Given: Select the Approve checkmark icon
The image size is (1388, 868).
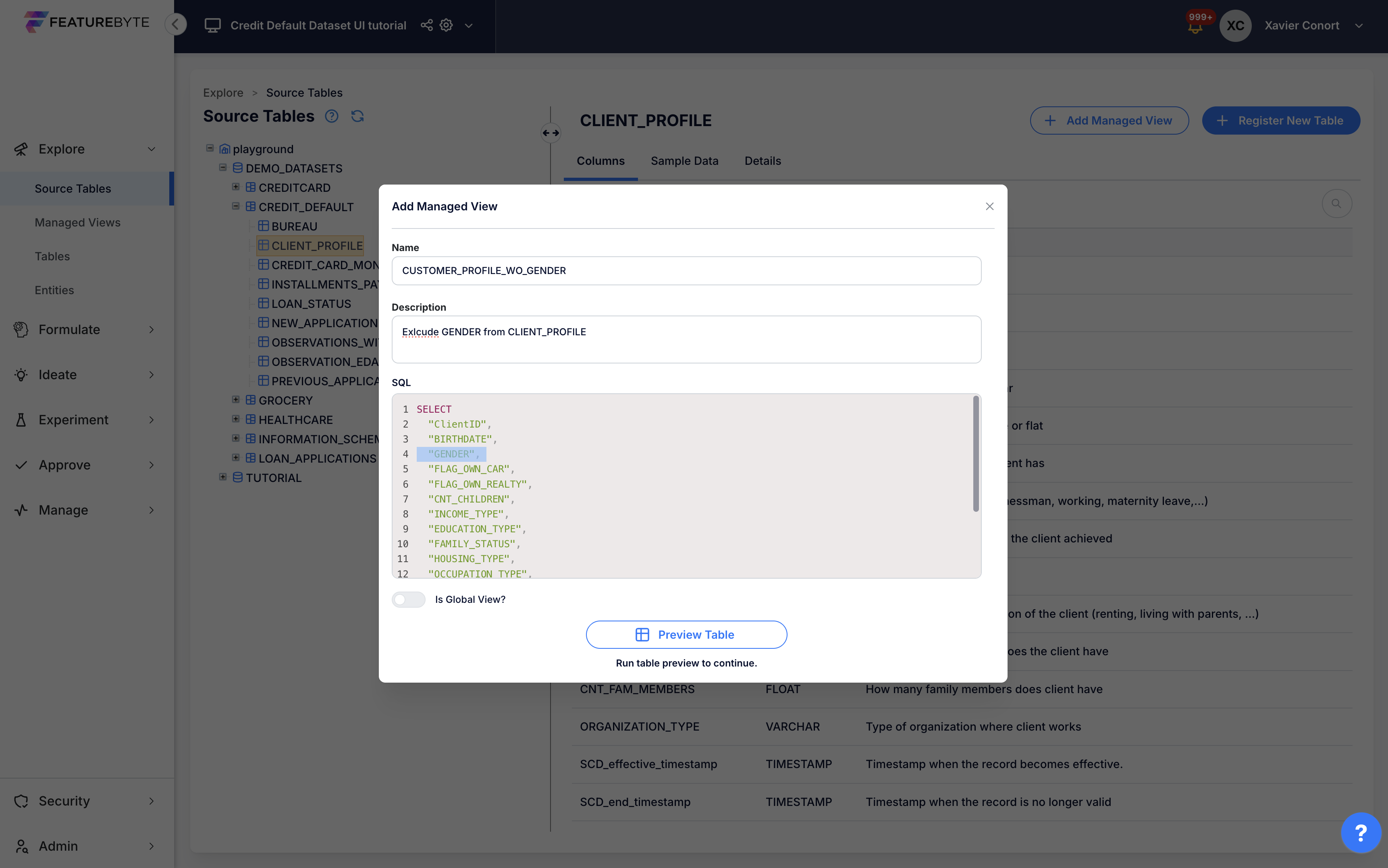Looking at the screenshot, I should click(21, 465).
